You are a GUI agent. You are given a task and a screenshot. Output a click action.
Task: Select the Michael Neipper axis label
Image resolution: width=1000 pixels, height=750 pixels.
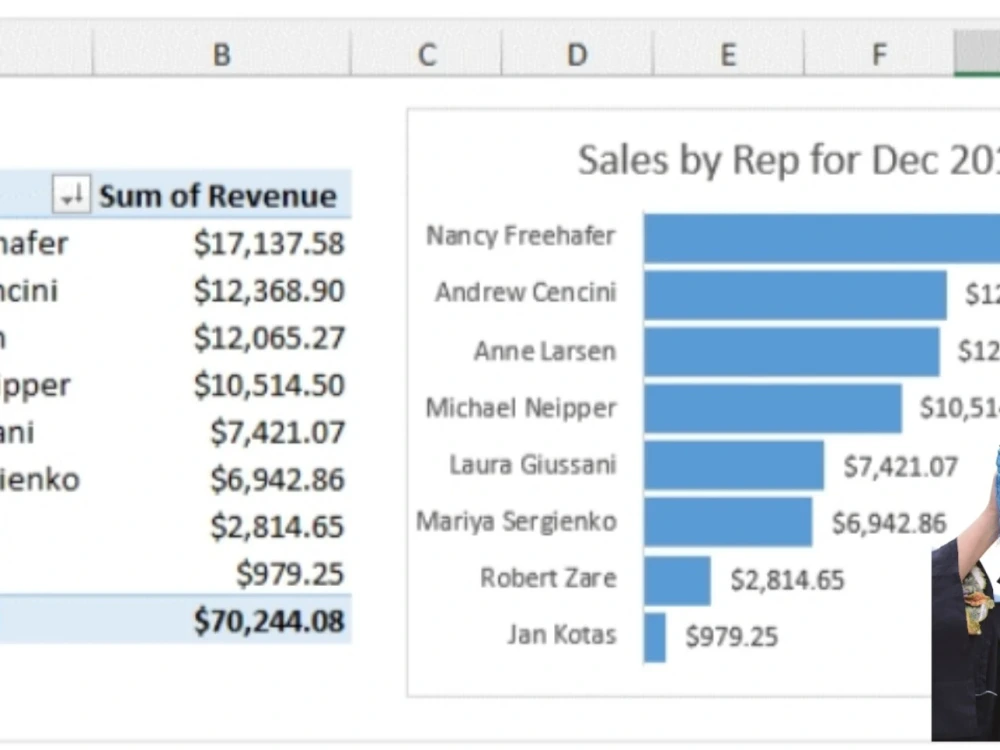tap(519, 407)
